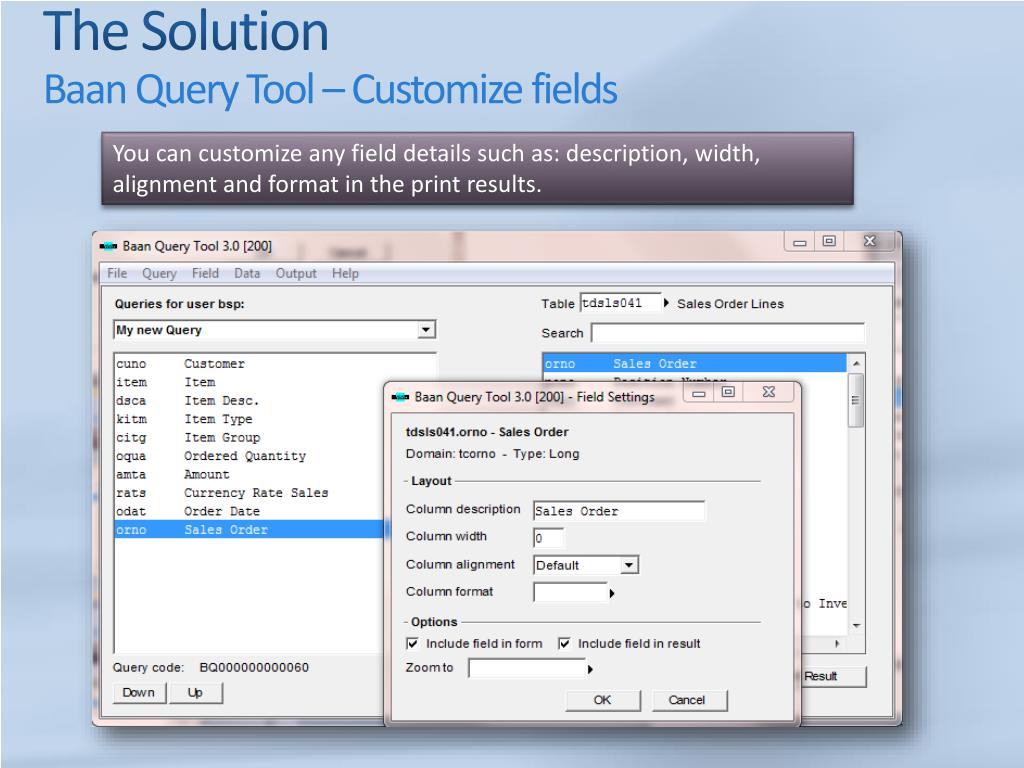Click the Column description input field
Viewport: 1024px width, 768px height.
[x=619, y=511]
